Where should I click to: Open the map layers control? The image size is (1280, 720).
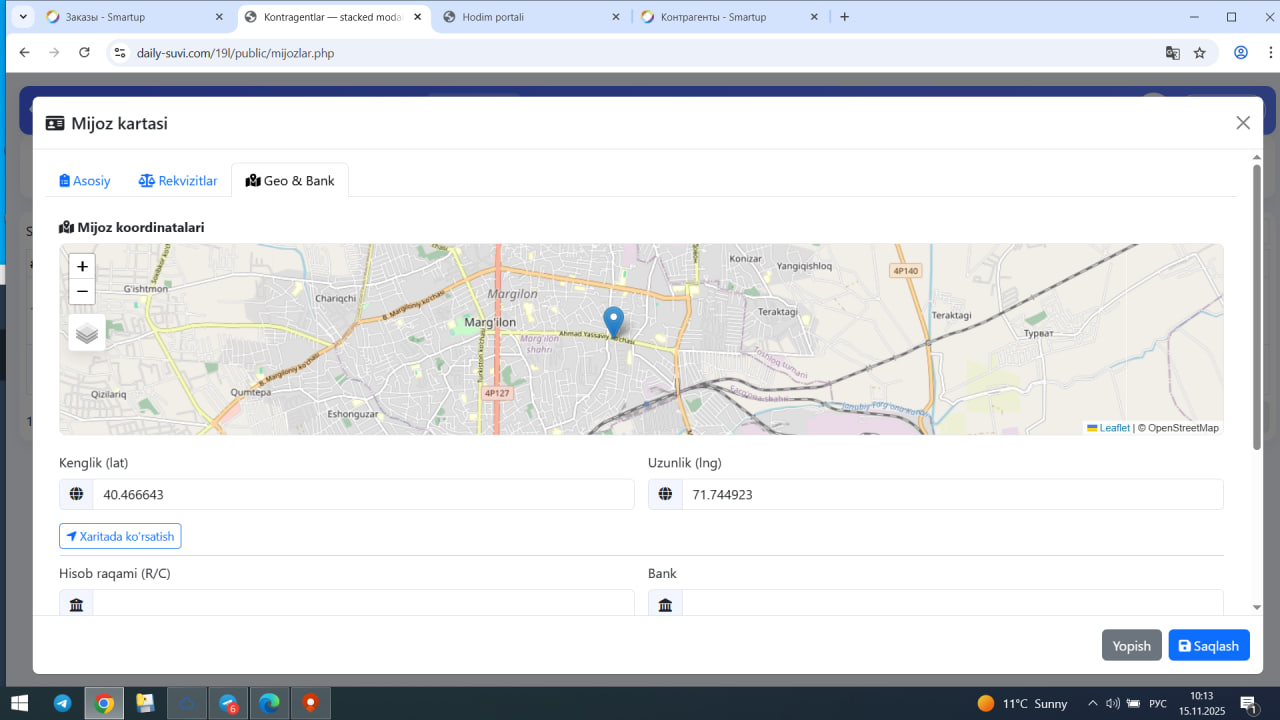[87, 333]
